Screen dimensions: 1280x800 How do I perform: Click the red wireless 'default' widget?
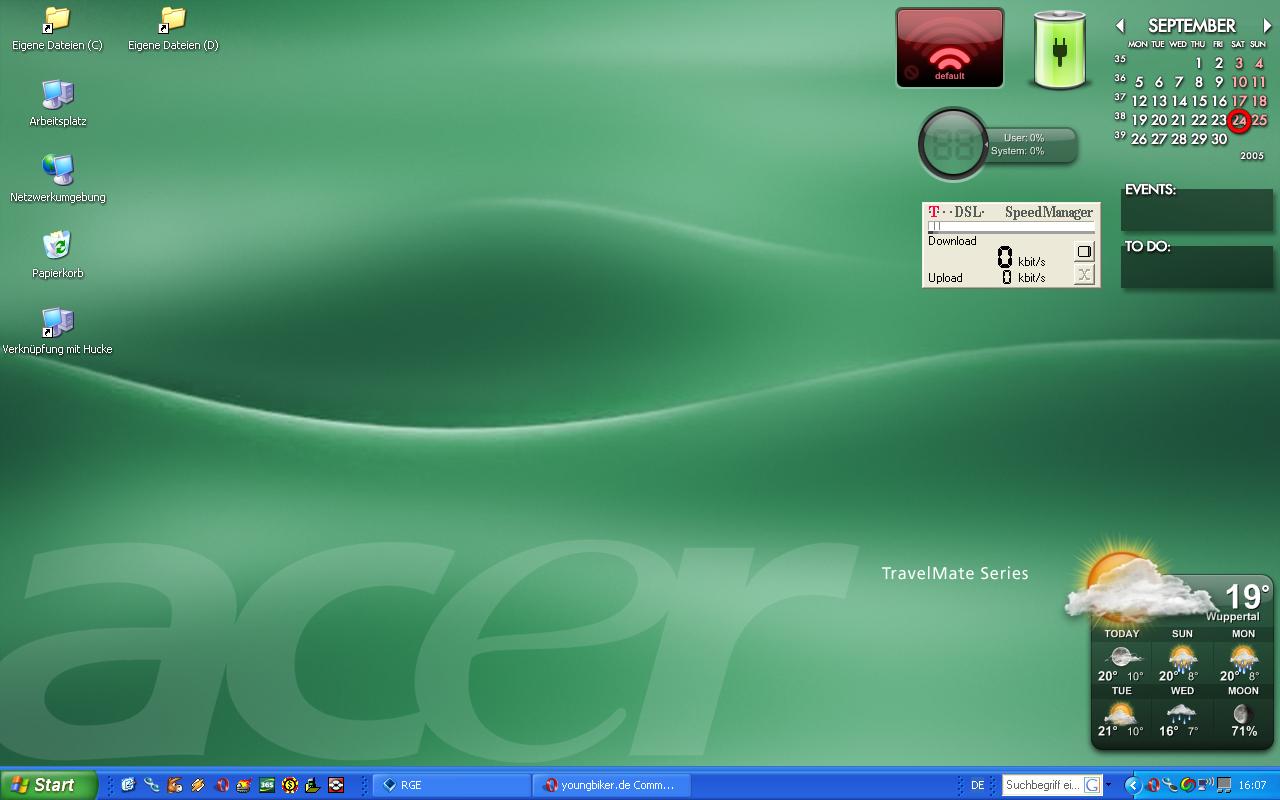950,48
